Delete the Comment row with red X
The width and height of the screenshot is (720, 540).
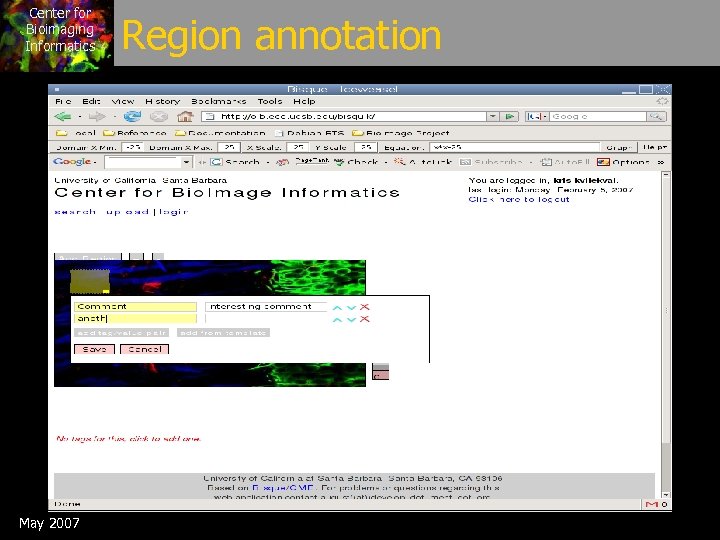[365, 307]
